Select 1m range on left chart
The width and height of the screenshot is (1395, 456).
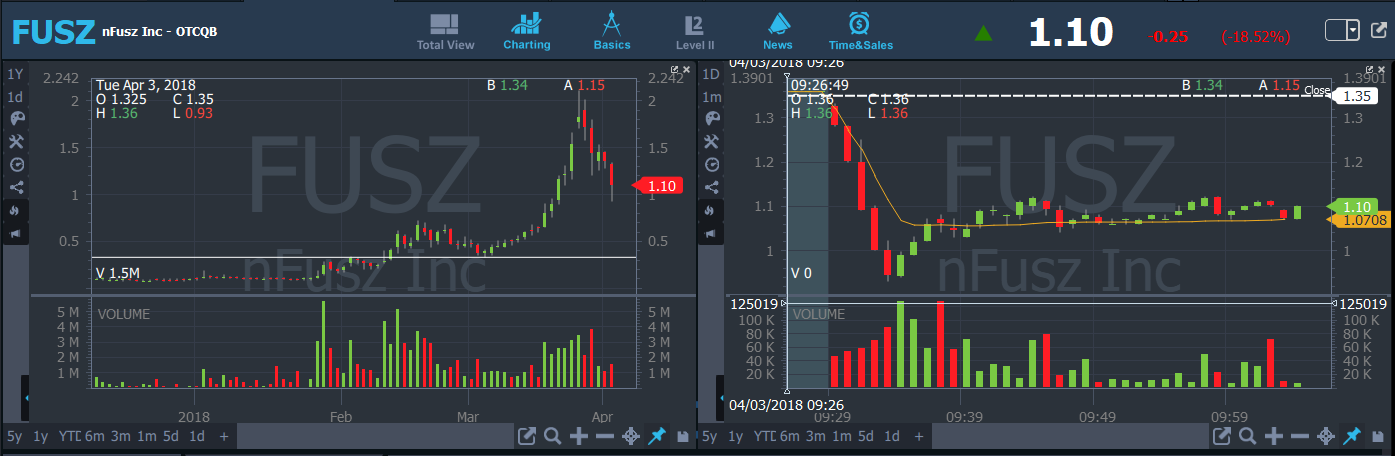(146, 436)
